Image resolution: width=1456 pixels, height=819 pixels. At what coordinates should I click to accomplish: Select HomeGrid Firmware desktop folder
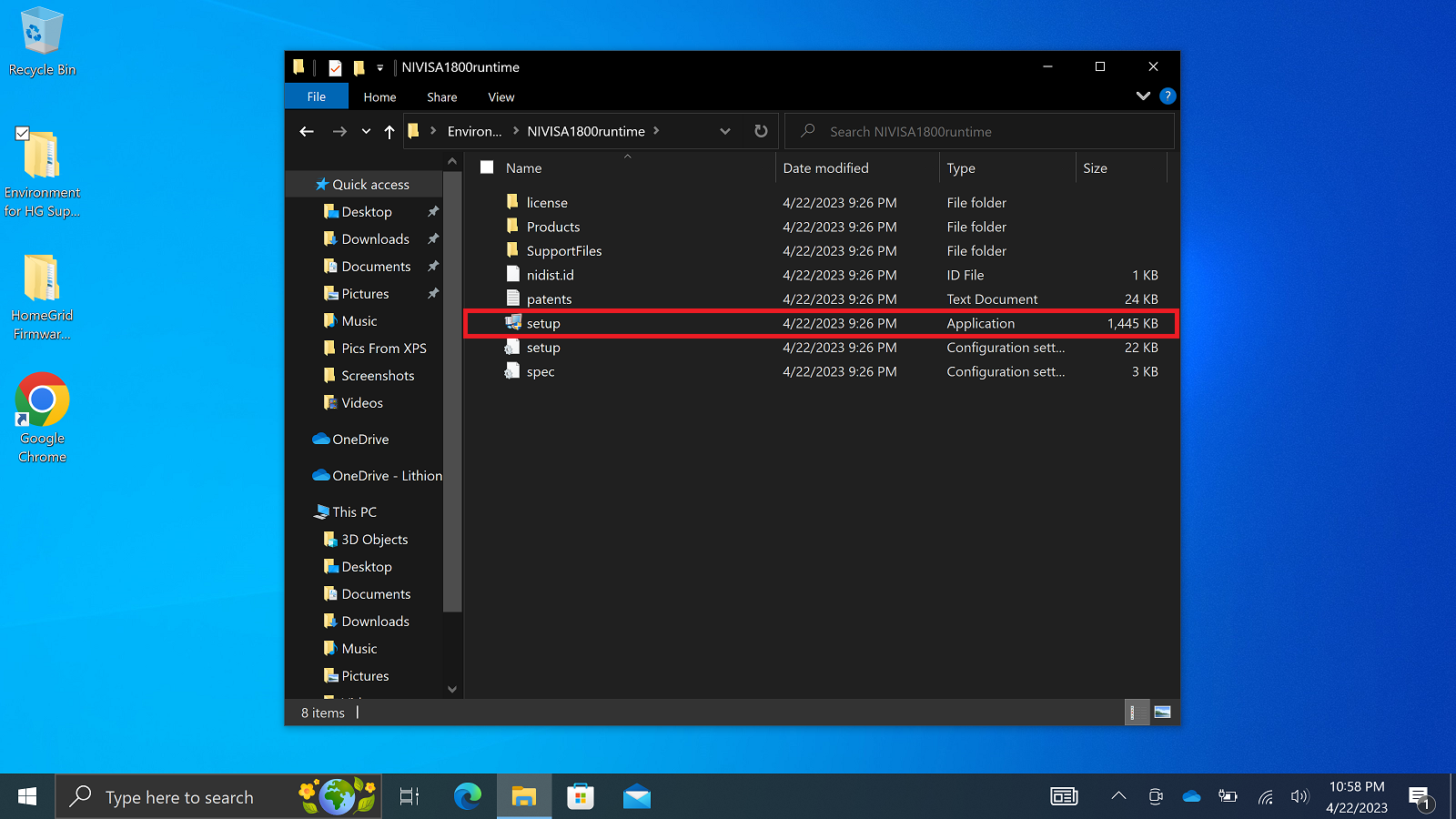(42, 297)
